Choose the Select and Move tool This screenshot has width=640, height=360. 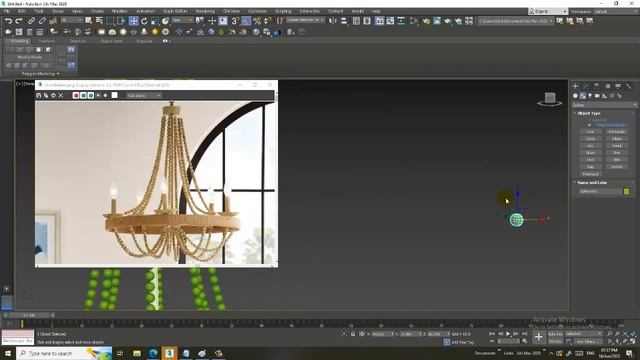tap(133, 20)
